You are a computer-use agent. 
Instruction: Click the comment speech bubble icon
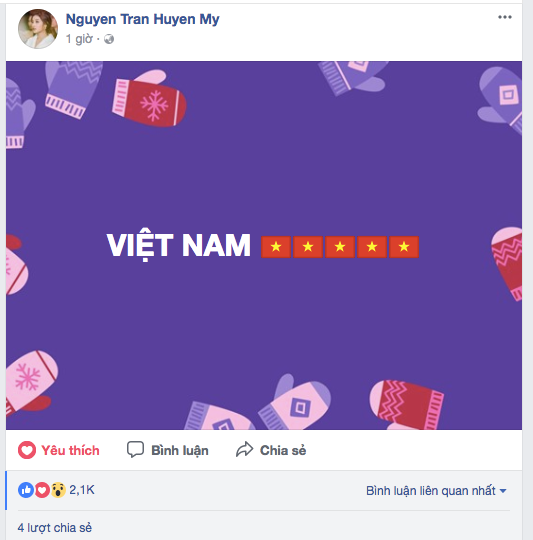135,449
